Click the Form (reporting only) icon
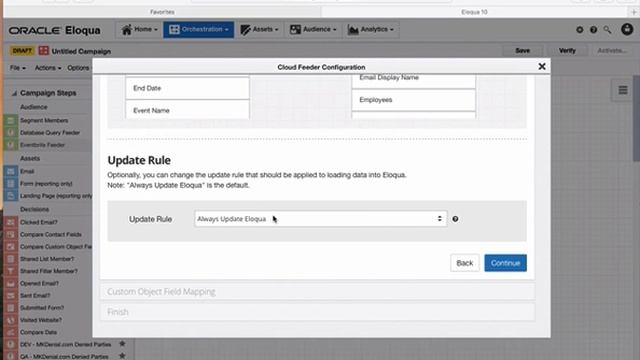 click(x=11, y=184)
